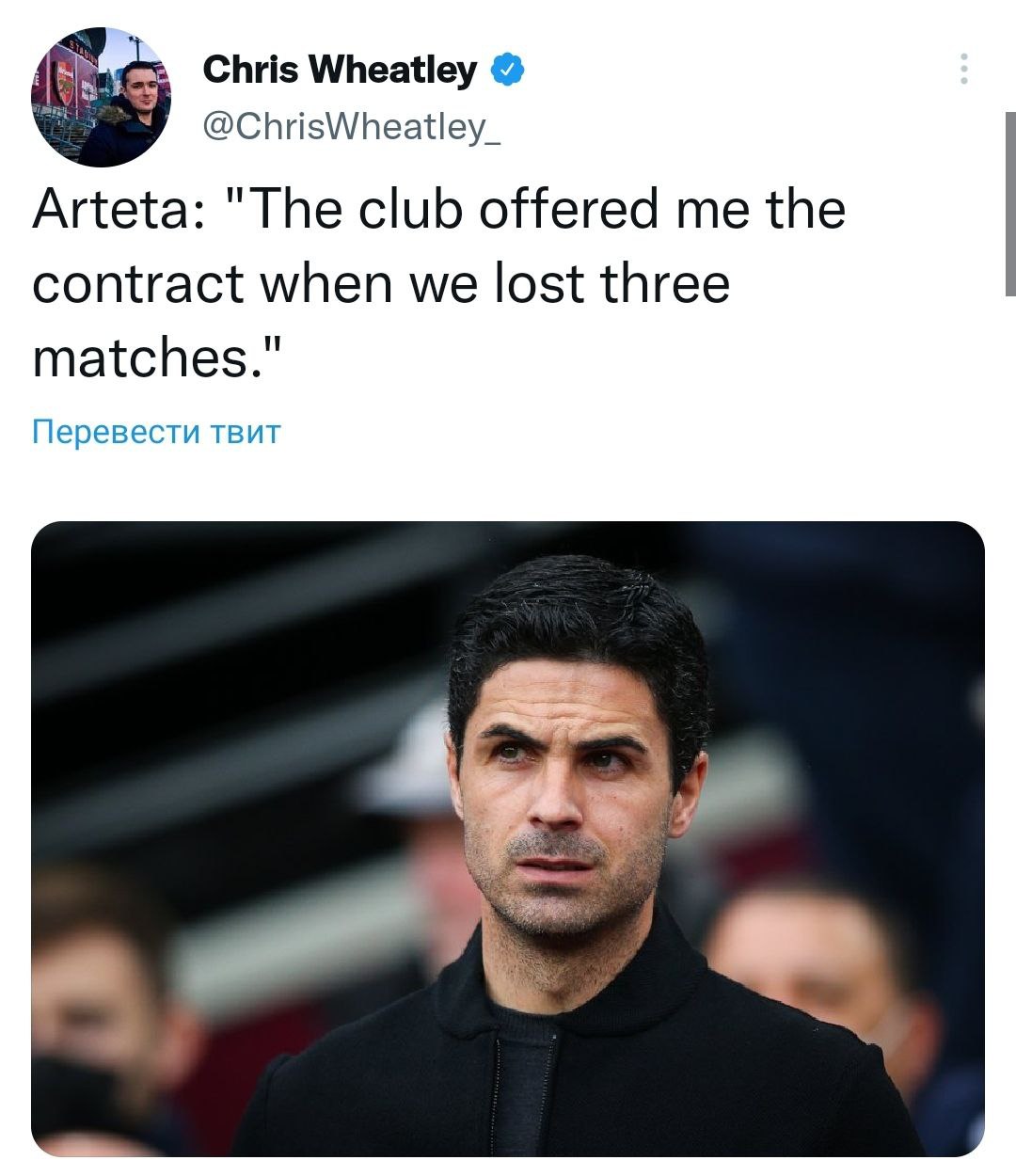Click the tweet text quoting Arteta
This screenshot has height=1176, width=1016.
tap(439, 282)
